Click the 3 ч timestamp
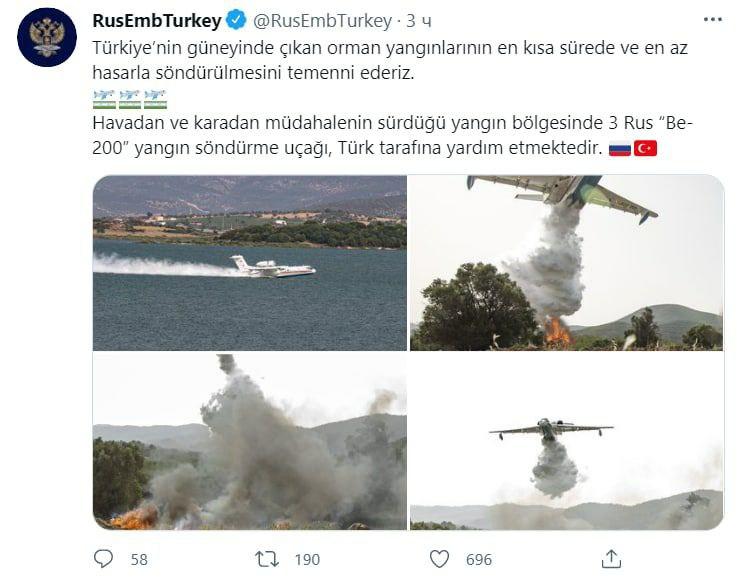 (x=419, y=21)
